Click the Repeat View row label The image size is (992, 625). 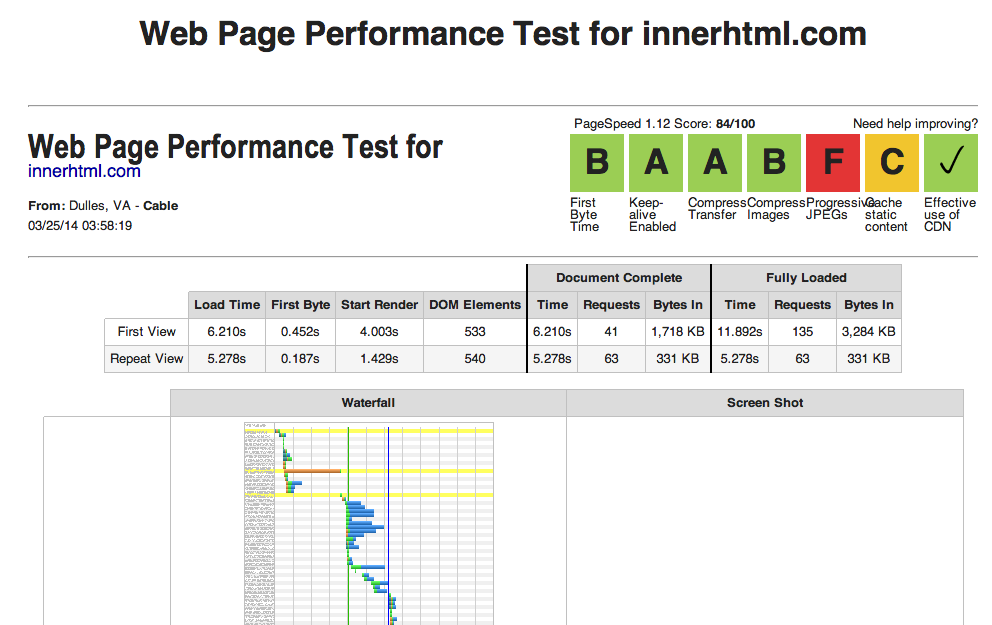click(x=146, y=359)
